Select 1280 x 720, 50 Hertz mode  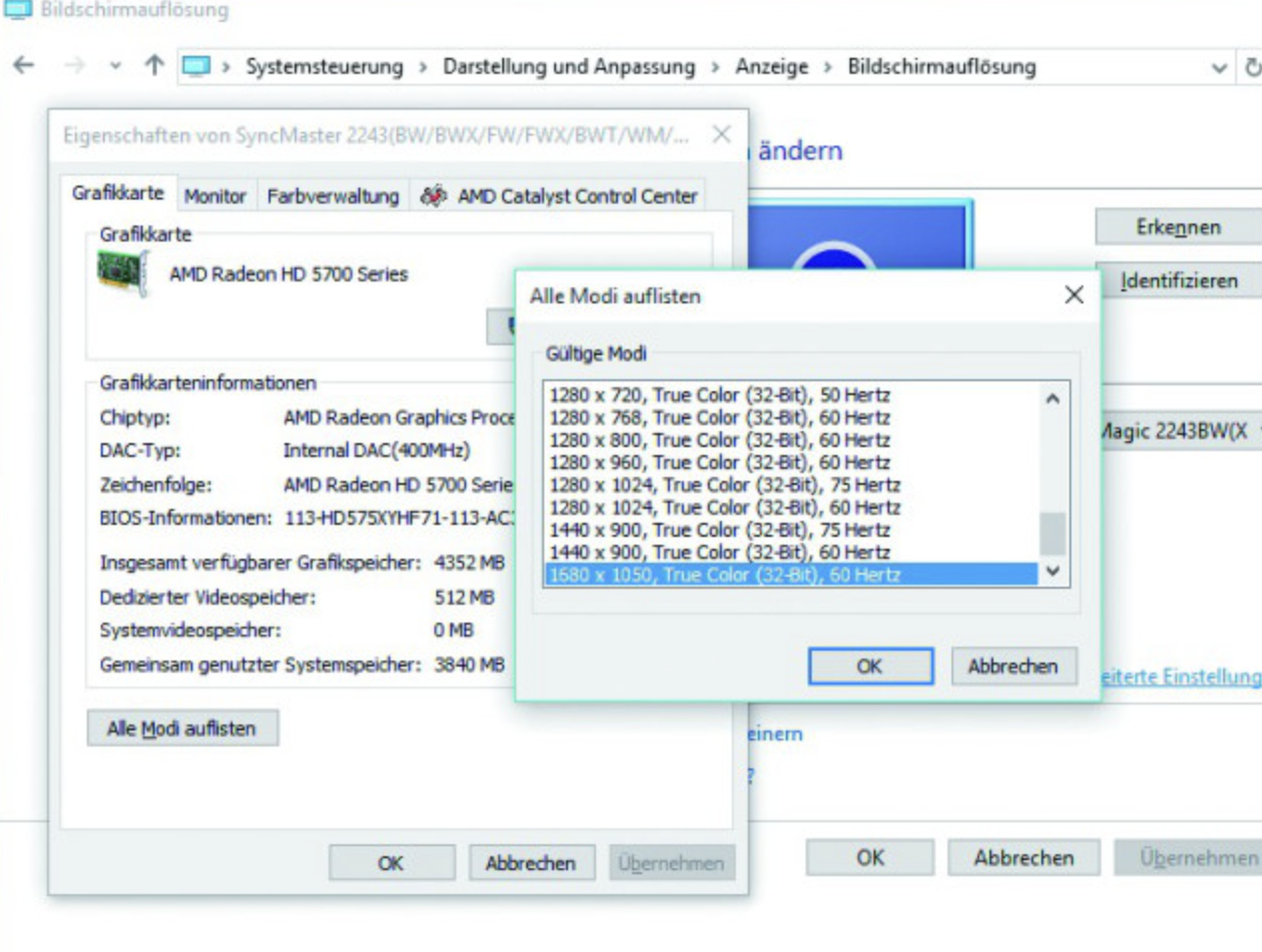(790, 395)
